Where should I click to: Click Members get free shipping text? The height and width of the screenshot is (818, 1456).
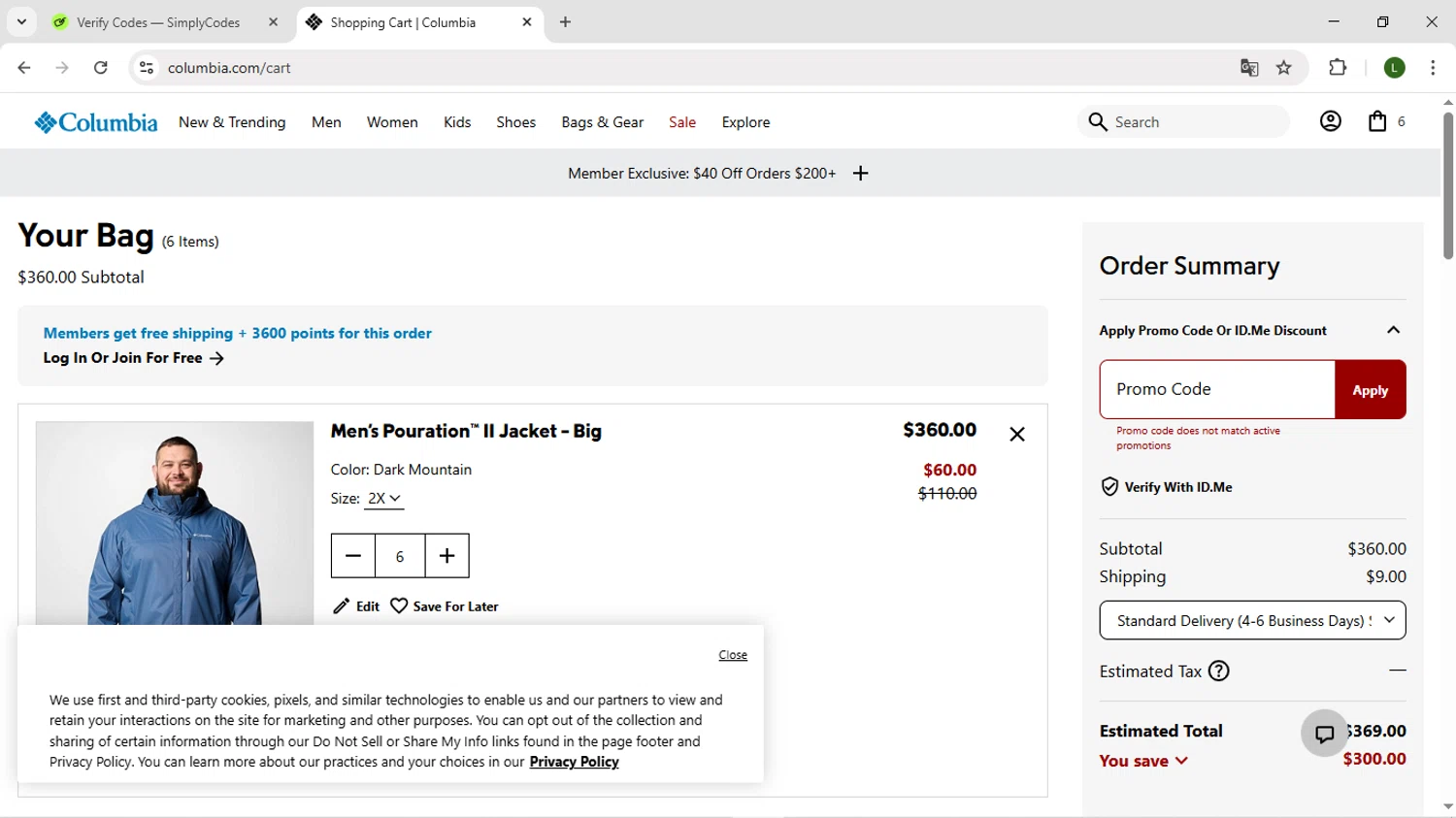pyautogui.click(x=237, y=333)
